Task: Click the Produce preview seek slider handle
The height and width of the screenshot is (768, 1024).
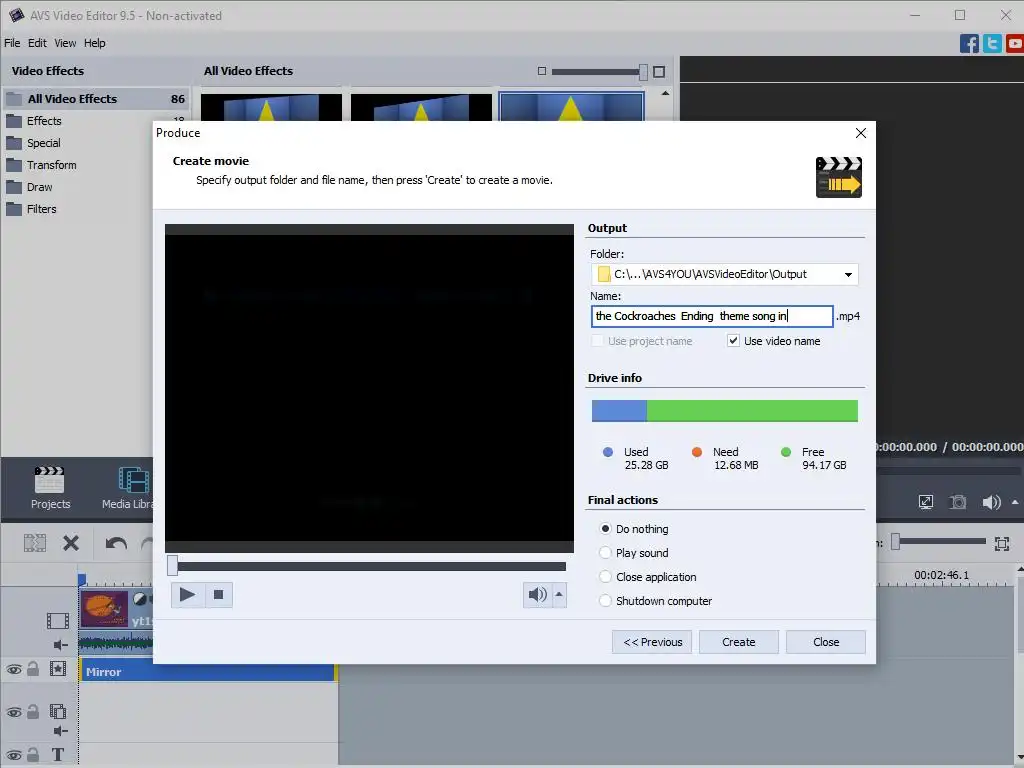Action: [x=172, y=566]
